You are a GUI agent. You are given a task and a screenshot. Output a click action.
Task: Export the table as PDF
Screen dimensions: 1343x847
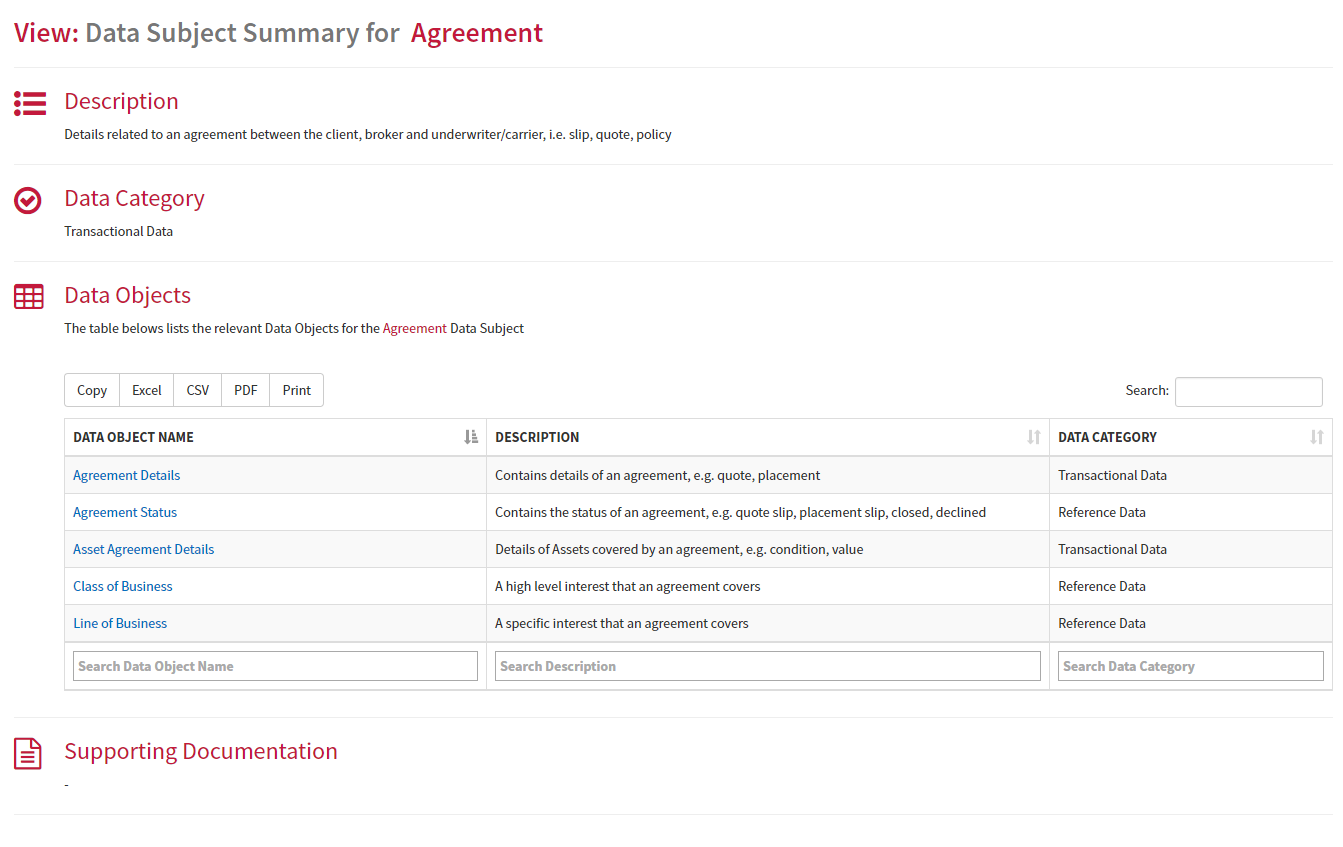point(246,390)
